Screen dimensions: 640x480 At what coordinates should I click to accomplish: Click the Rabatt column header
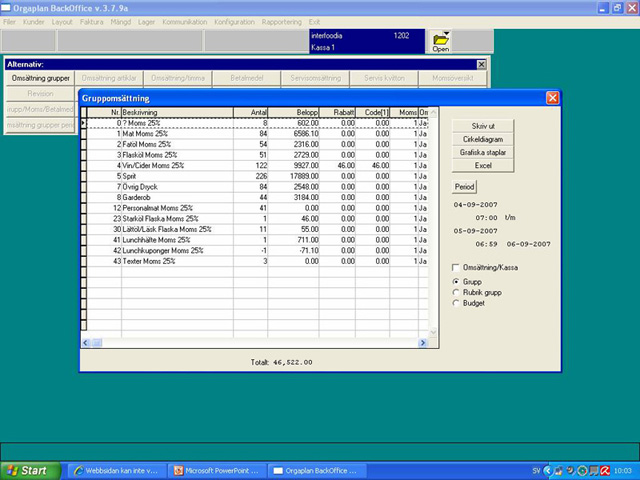337,112
